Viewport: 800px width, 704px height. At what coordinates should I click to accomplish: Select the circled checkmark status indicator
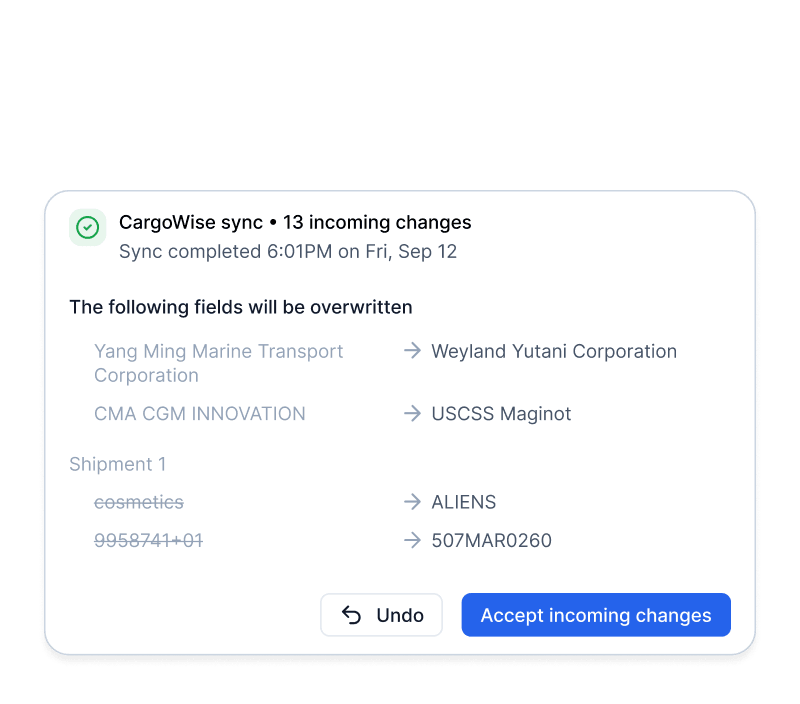(87, 228)
